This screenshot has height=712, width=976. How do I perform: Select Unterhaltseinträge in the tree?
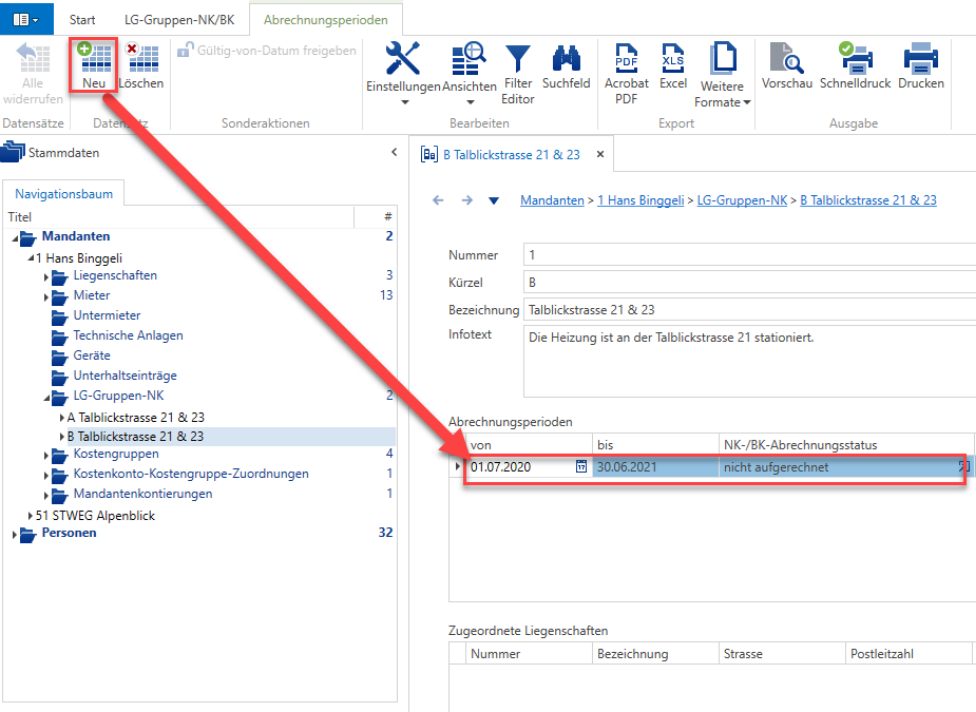(124, 375)
